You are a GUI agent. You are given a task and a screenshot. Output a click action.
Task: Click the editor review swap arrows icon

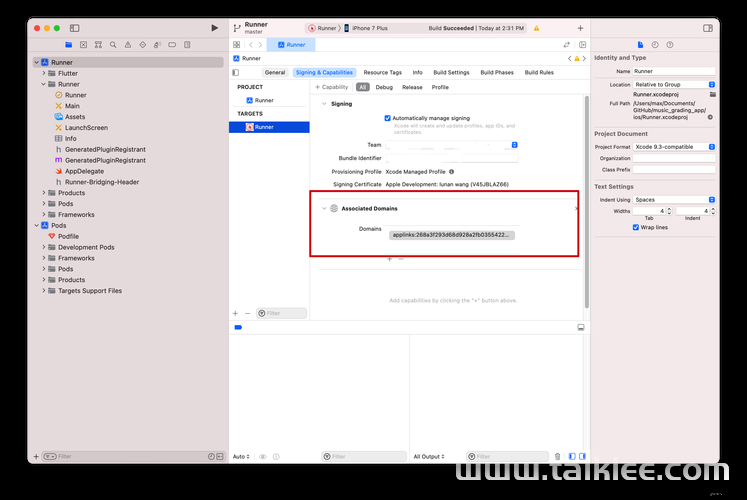click(x=566, y=45)
